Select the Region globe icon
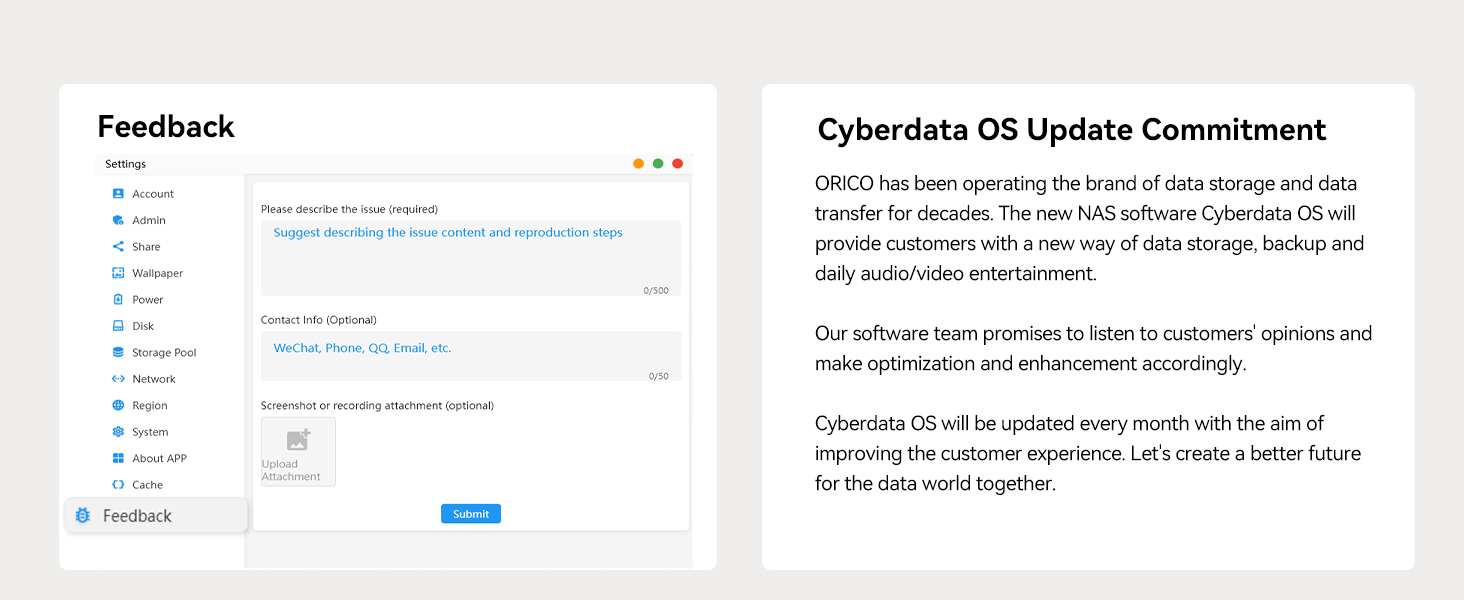 pos(117,404)
